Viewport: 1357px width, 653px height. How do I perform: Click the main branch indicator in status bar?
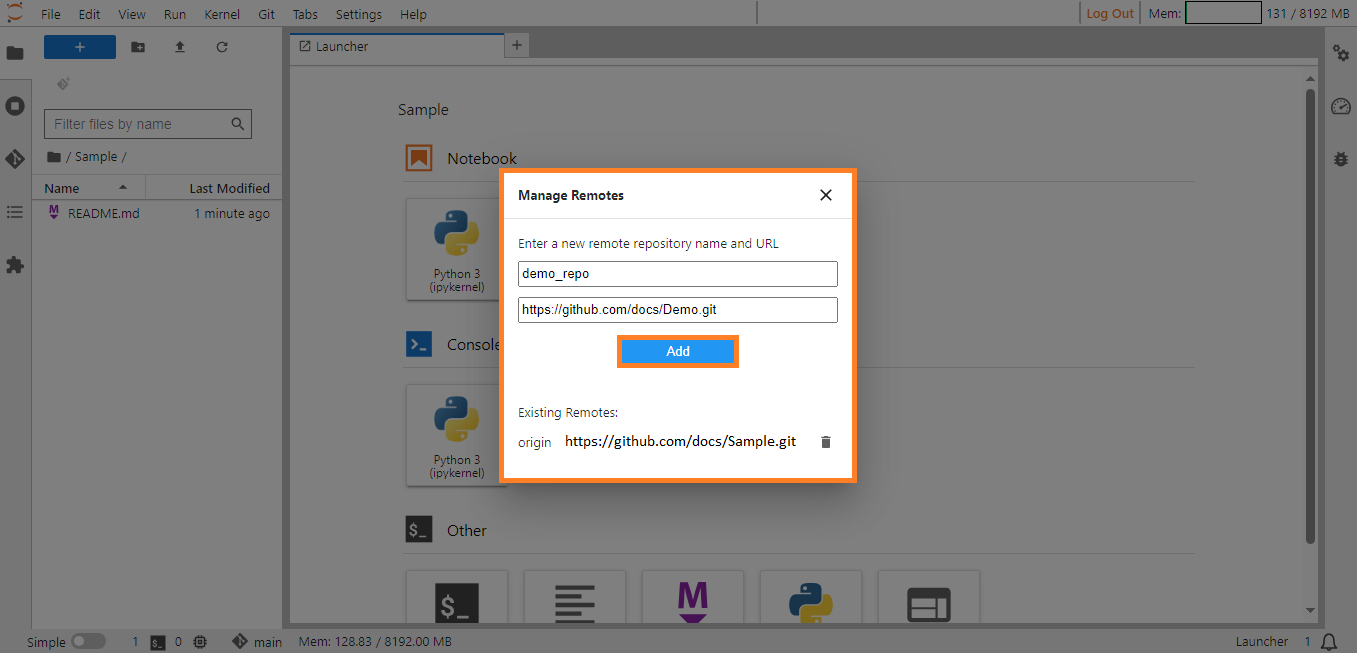[x=257, y=642]
